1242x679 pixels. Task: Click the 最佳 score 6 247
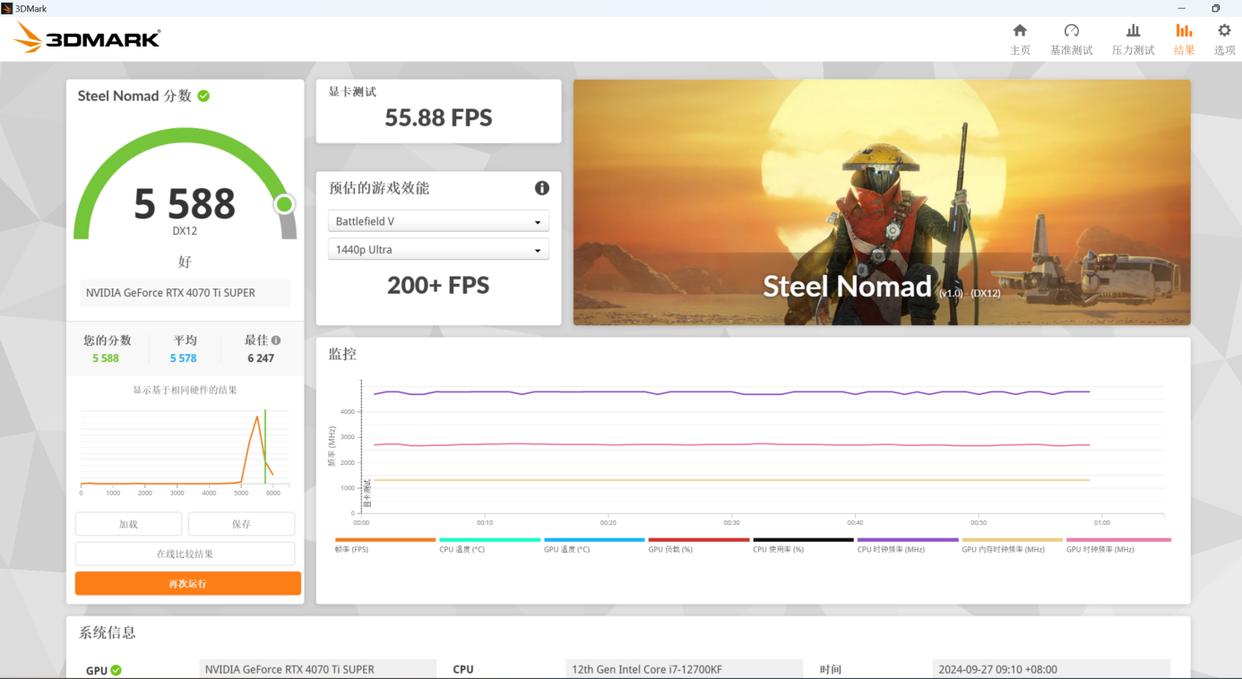[x=261, y=358]
